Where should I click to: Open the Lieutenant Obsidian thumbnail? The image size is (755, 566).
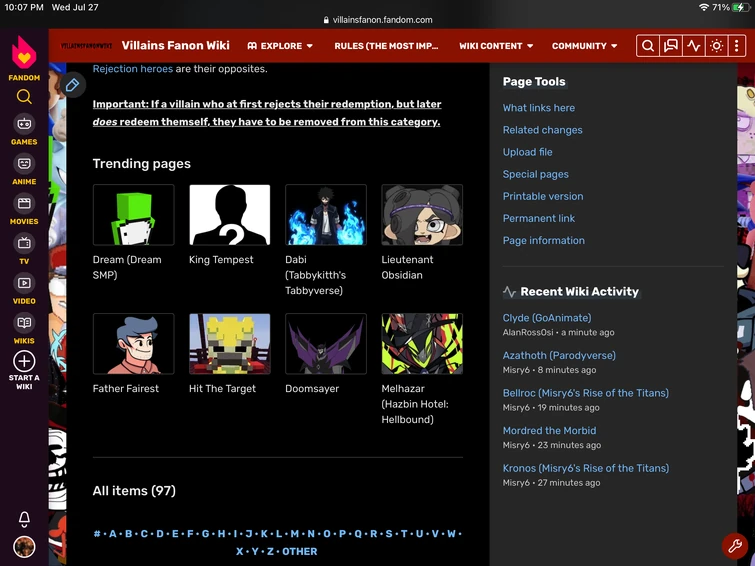[422, 215]
